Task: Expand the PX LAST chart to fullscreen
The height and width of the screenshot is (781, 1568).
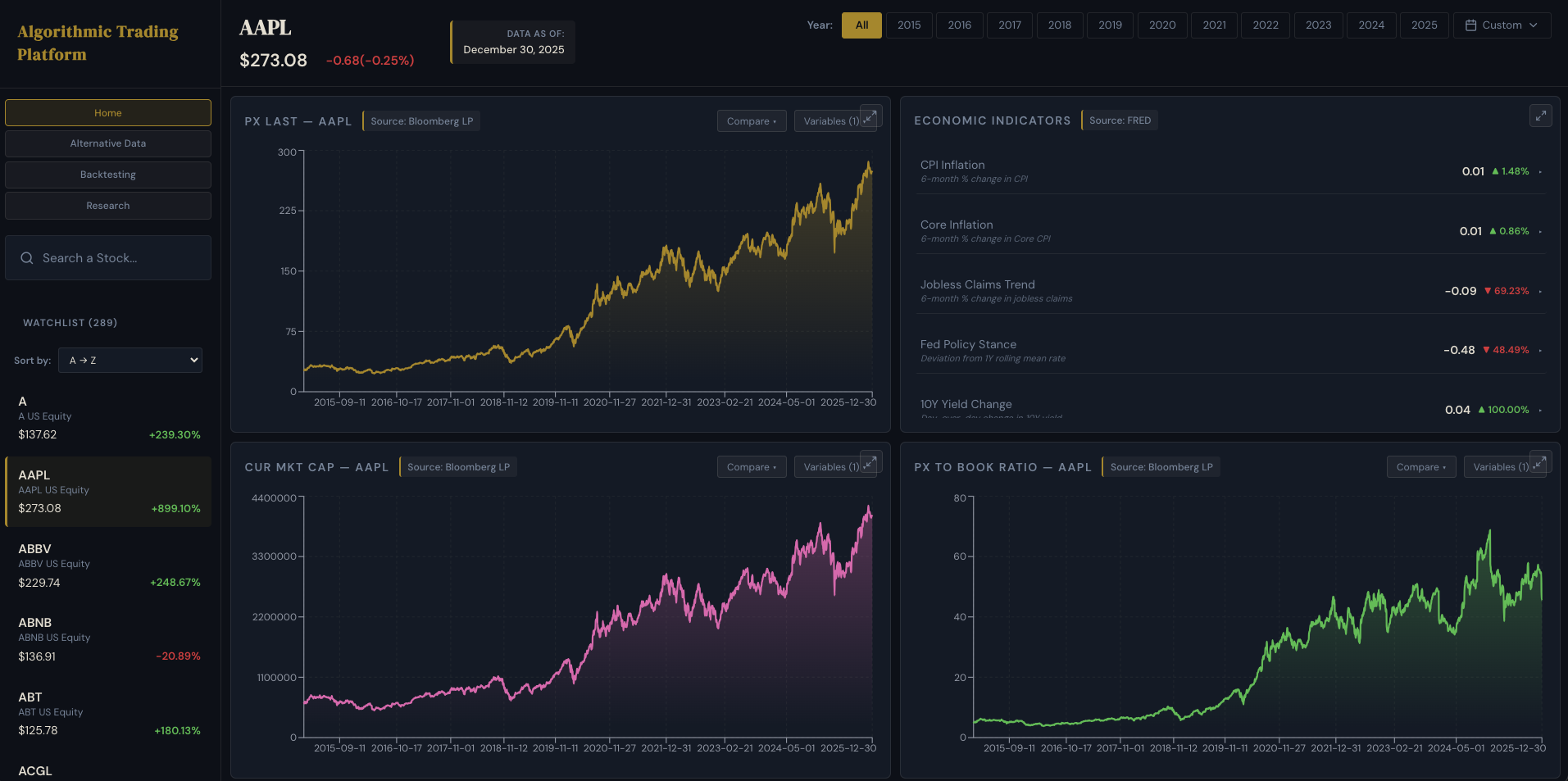Action: (x=870, y=116)
